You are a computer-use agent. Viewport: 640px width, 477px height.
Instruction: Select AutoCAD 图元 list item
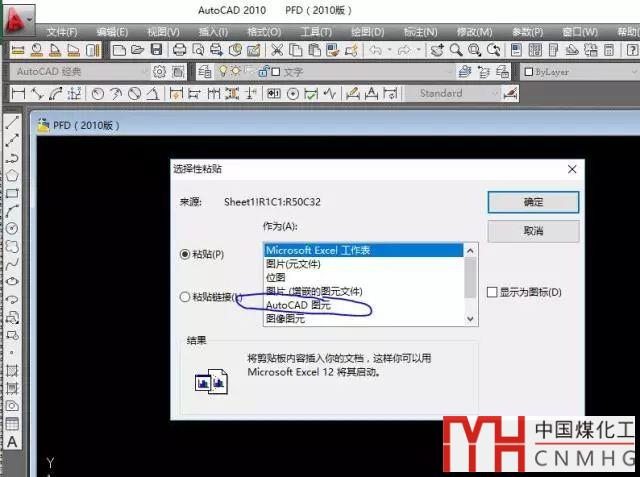(x=364, y=305)
